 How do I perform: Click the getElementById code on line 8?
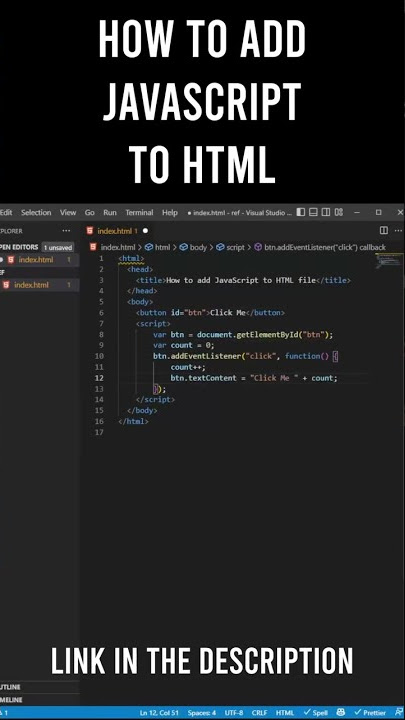(243, 335)
